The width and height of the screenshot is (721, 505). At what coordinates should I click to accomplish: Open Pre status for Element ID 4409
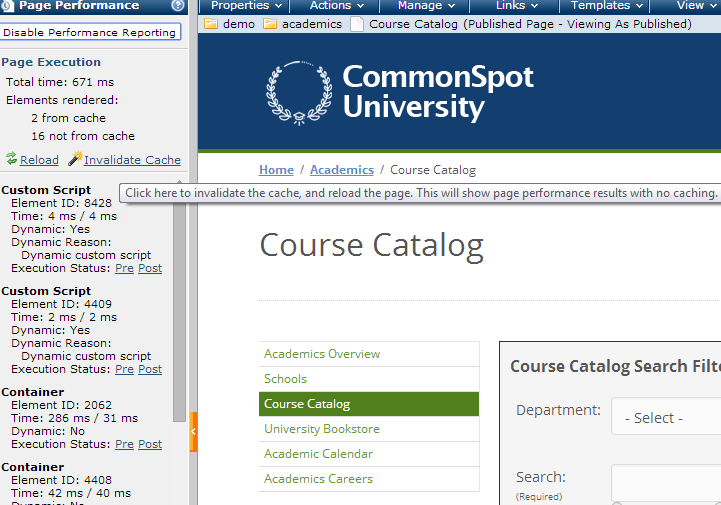click(x=124, y=369)
